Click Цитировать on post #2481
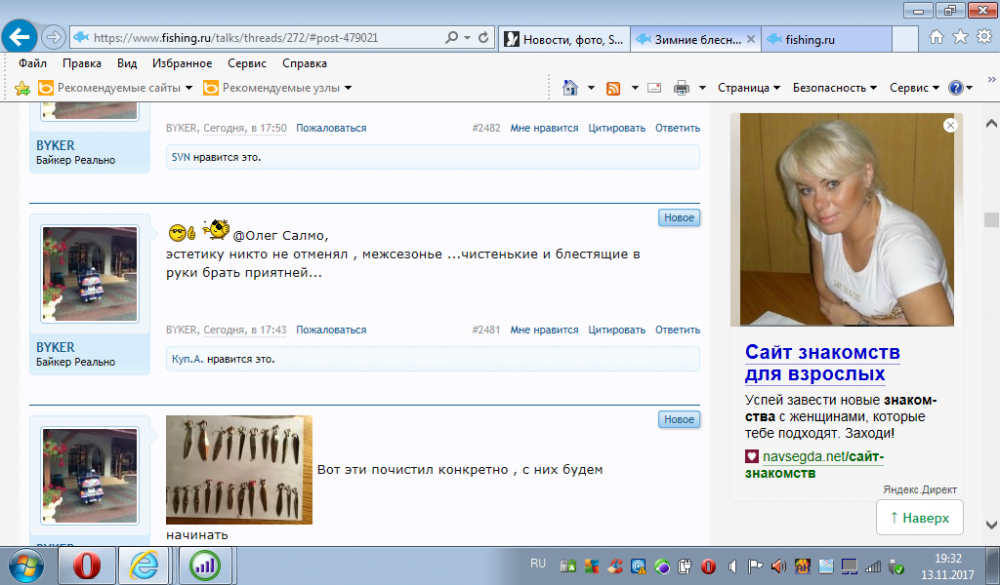The height and width of the screenshot is (585, 1000). [617, 330]
